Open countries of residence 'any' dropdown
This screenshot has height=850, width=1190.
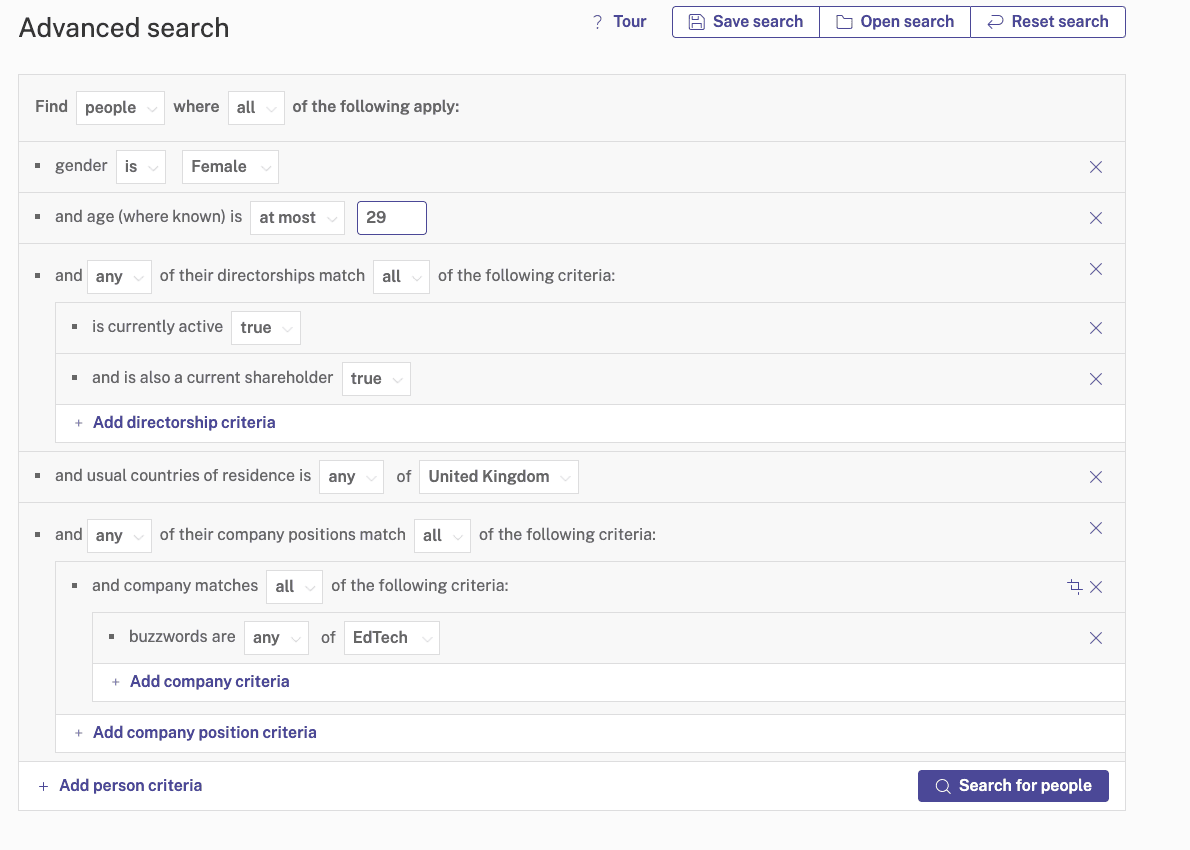(351, 477)
